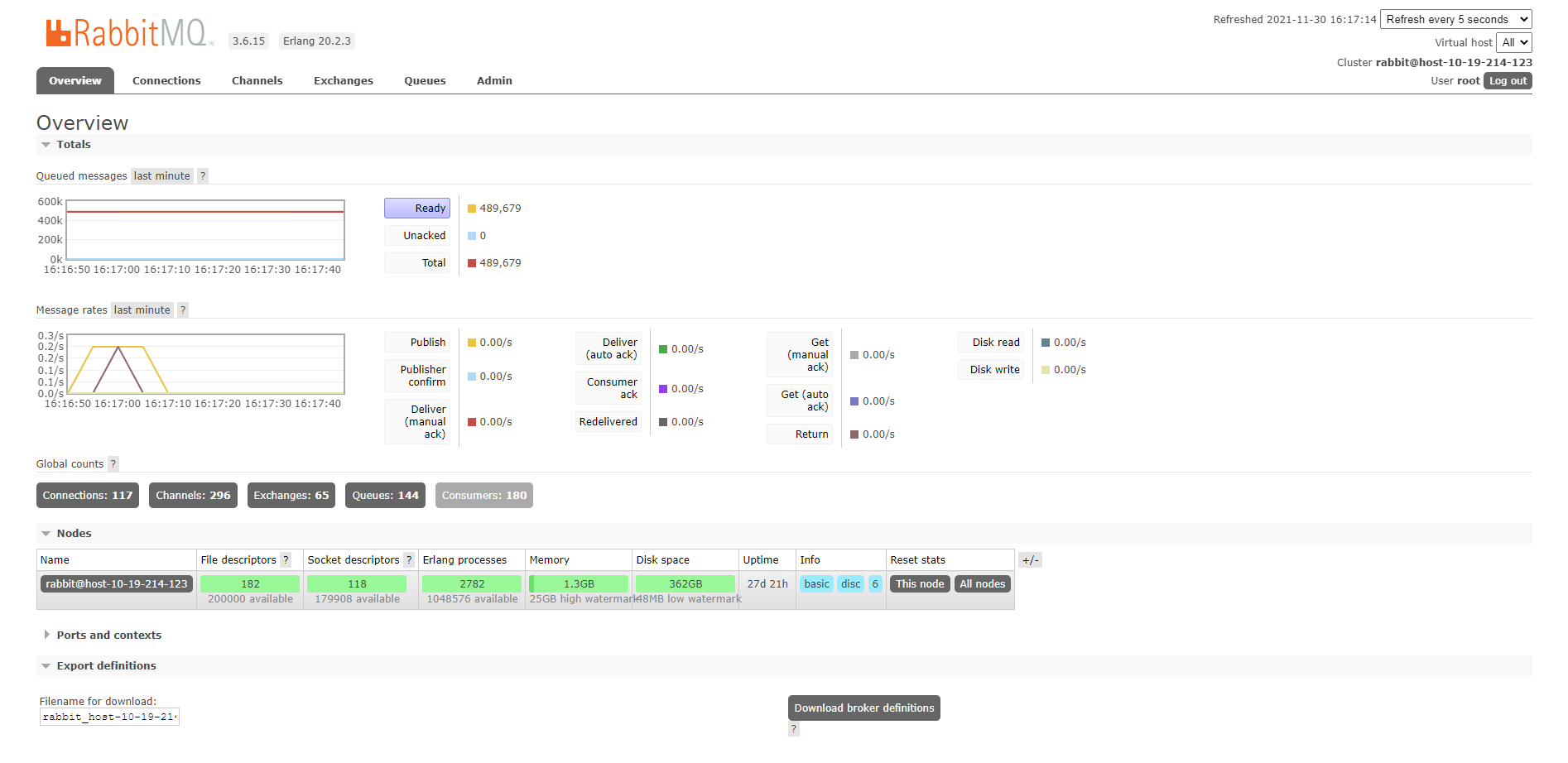Viewport: 1568px width, 763px height.
Task: Switch to the Connections tab
Action: click(166, 80)
